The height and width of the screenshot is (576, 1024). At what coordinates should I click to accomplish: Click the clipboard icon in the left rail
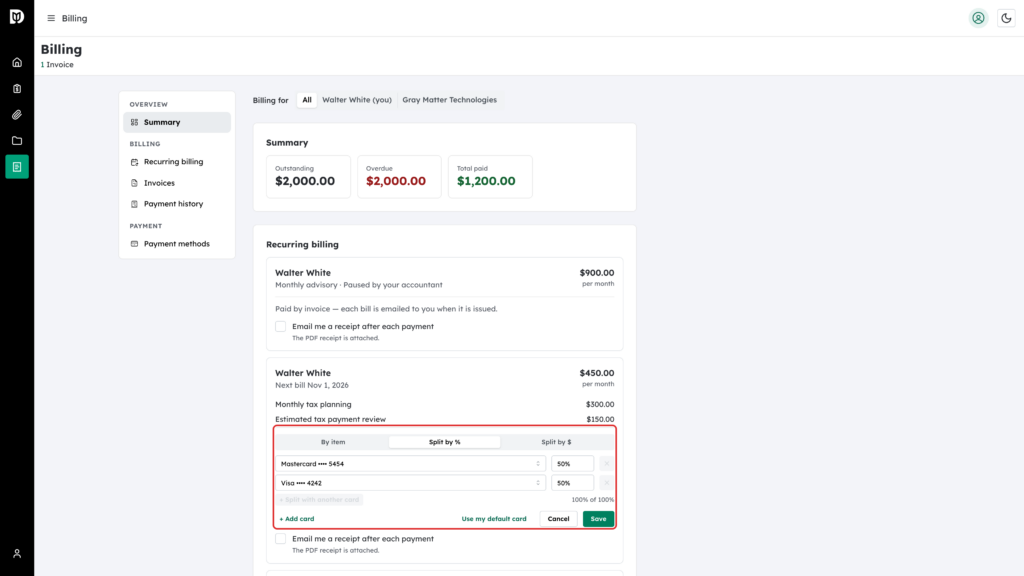pyautogui.click(x=17, y=89)
